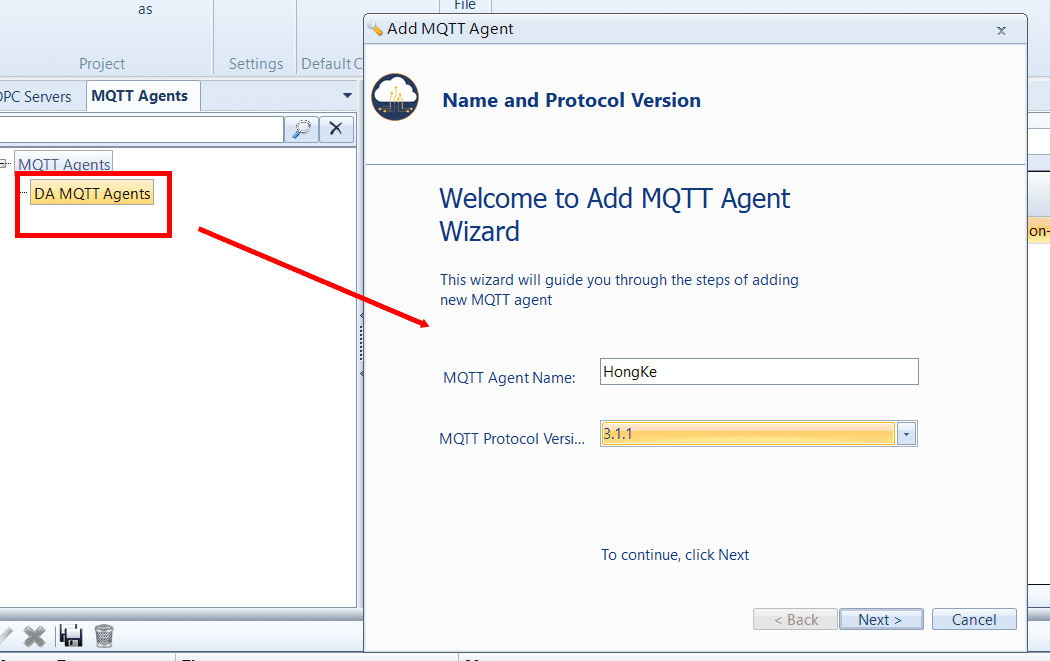
Task: Click the trash bin icon
Action: click(103, 635)
